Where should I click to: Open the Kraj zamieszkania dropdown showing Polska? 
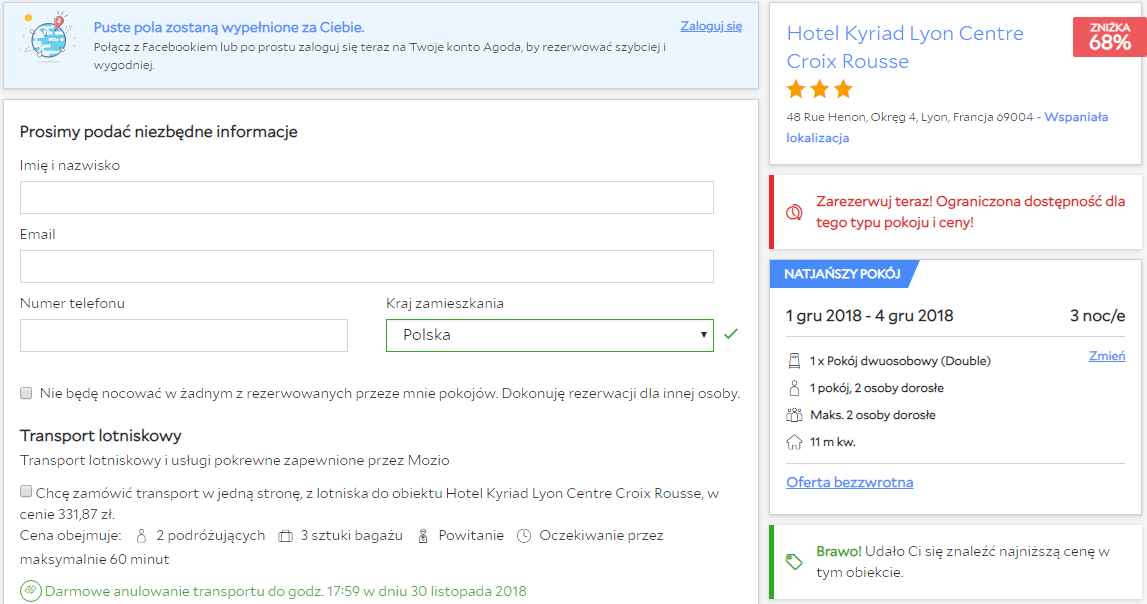pyautogui.click(x=549, y=335)
